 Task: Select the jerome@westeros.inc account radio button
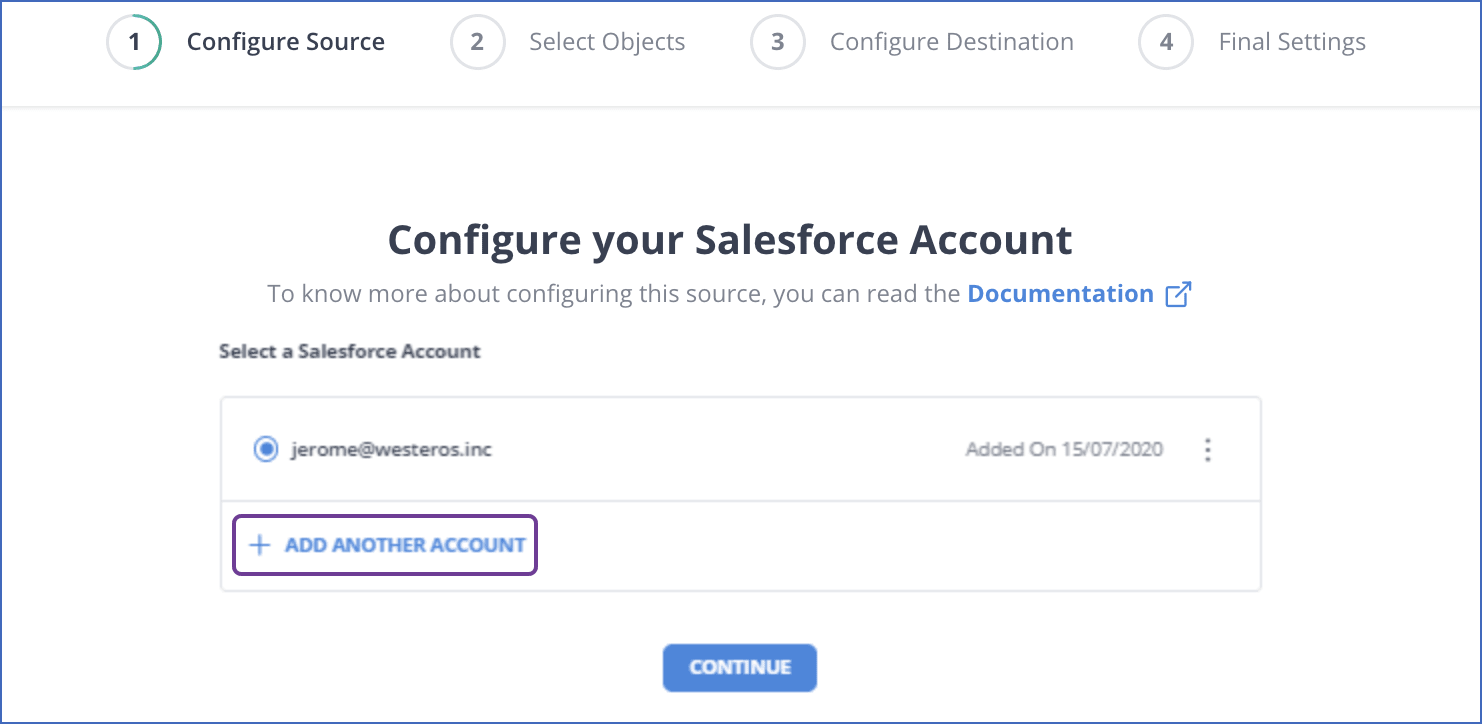coord(266,450)
